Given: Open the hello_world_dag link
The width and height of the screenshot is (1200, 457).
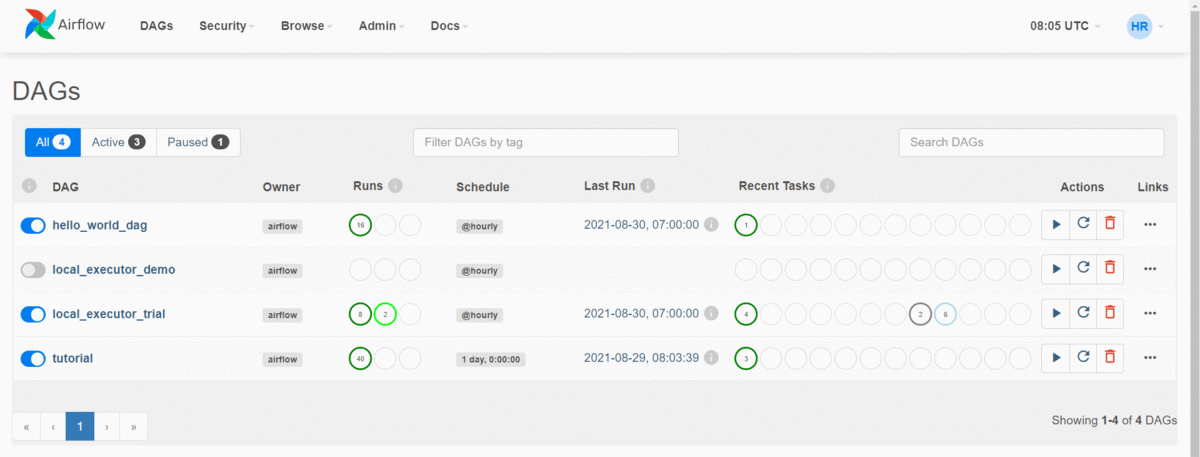Looking at the screenshot, I should pos(100,226).
